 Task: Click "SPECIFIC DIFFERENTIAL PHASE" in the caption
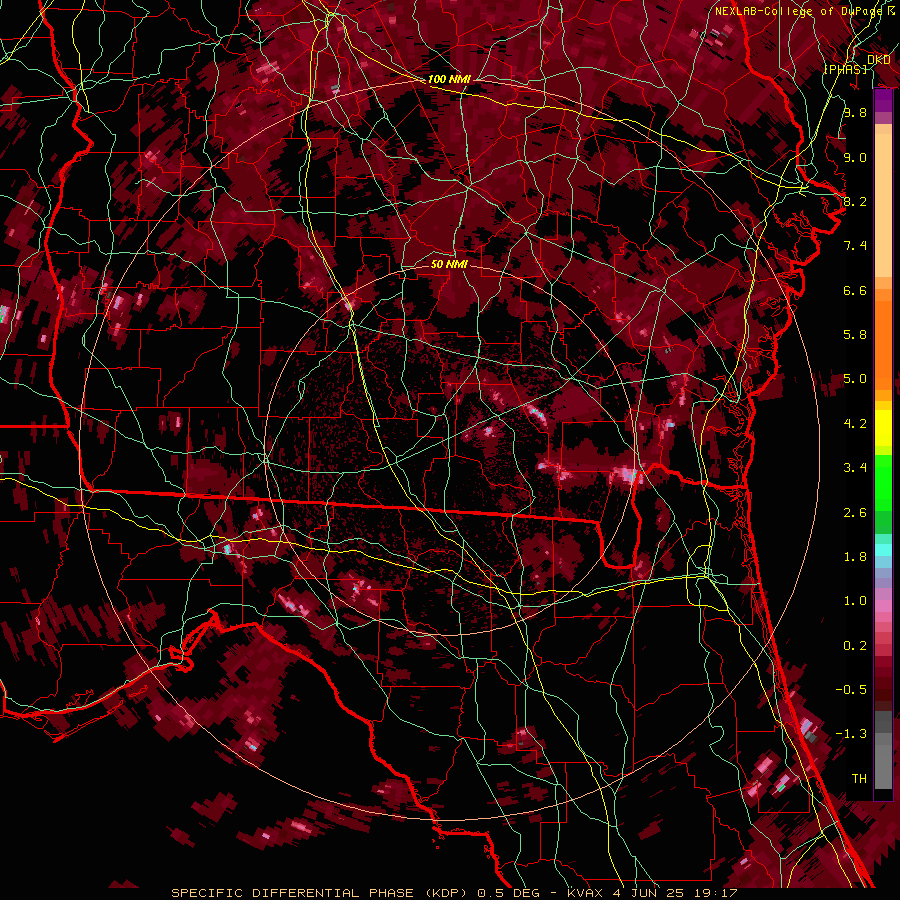click(292, 893)
